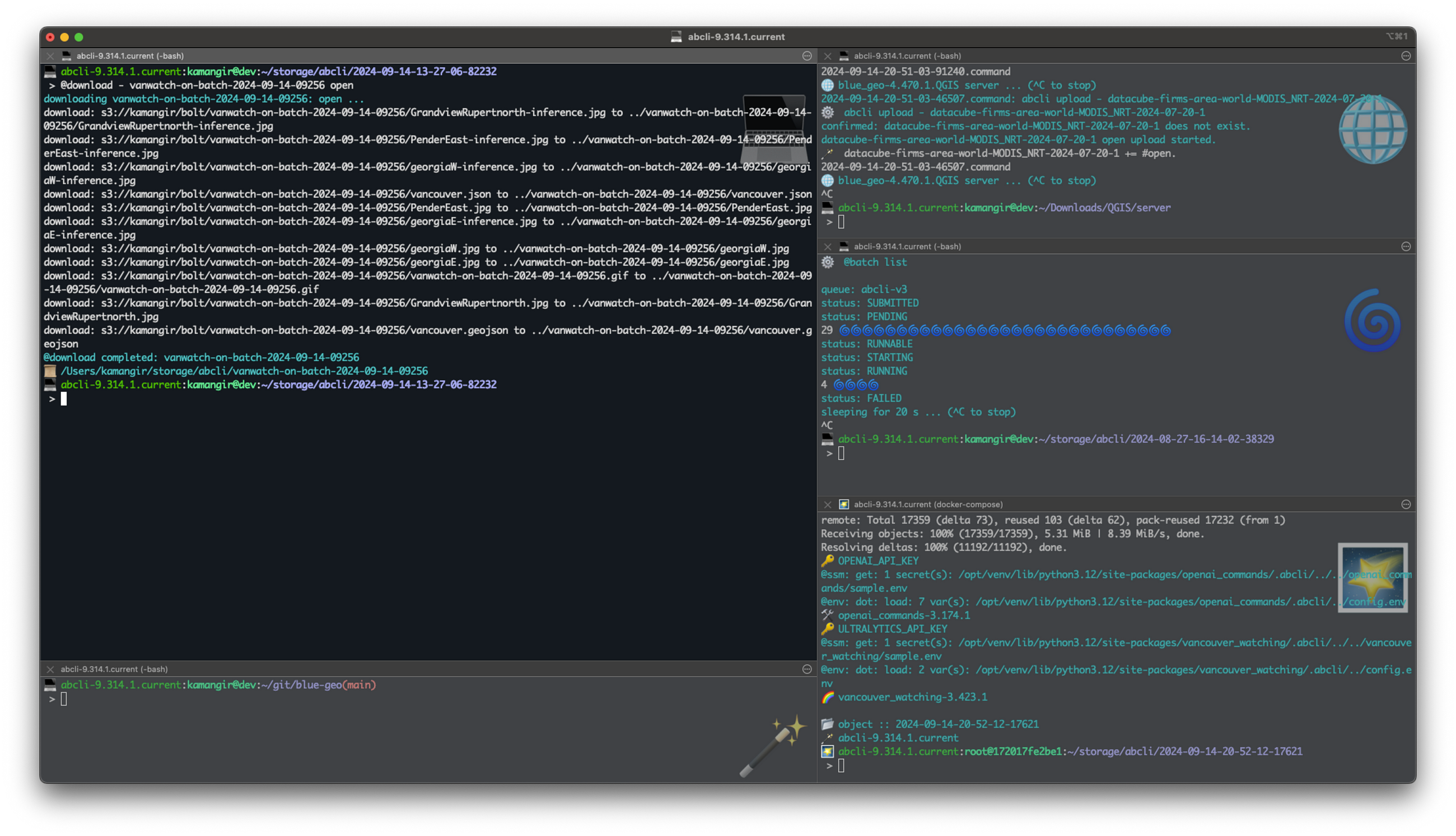Click the folder icon beside 'object ::'
Image resolution: width=1456 pixels, height=836 pixels.
tap(827, 724)
